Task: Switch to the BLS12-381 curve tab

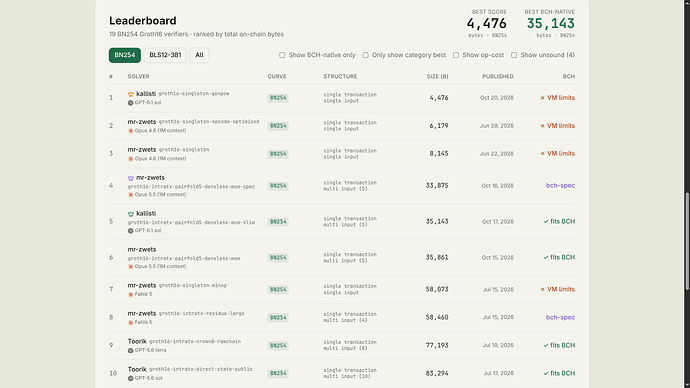Action: click(x=165, y=55)
